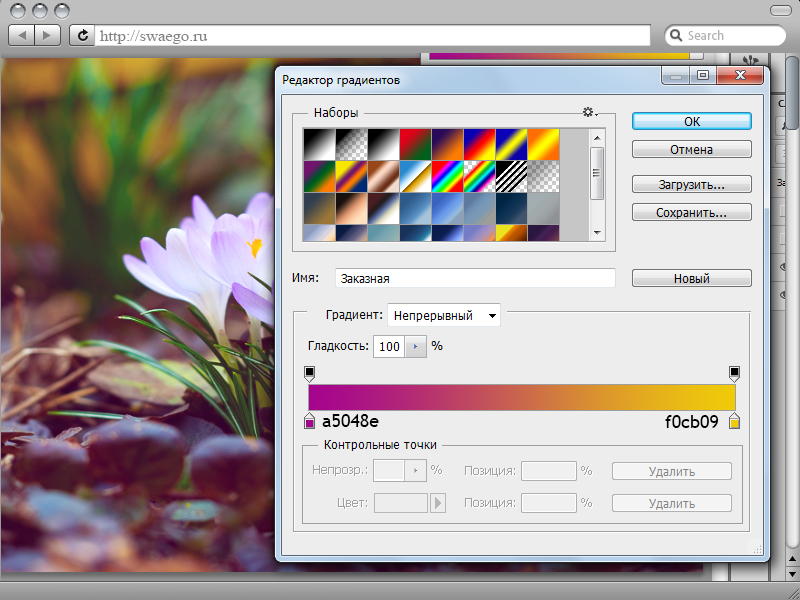Click browser scrollbar down arrow
The image size is (800, 600).
click(792, 574)
